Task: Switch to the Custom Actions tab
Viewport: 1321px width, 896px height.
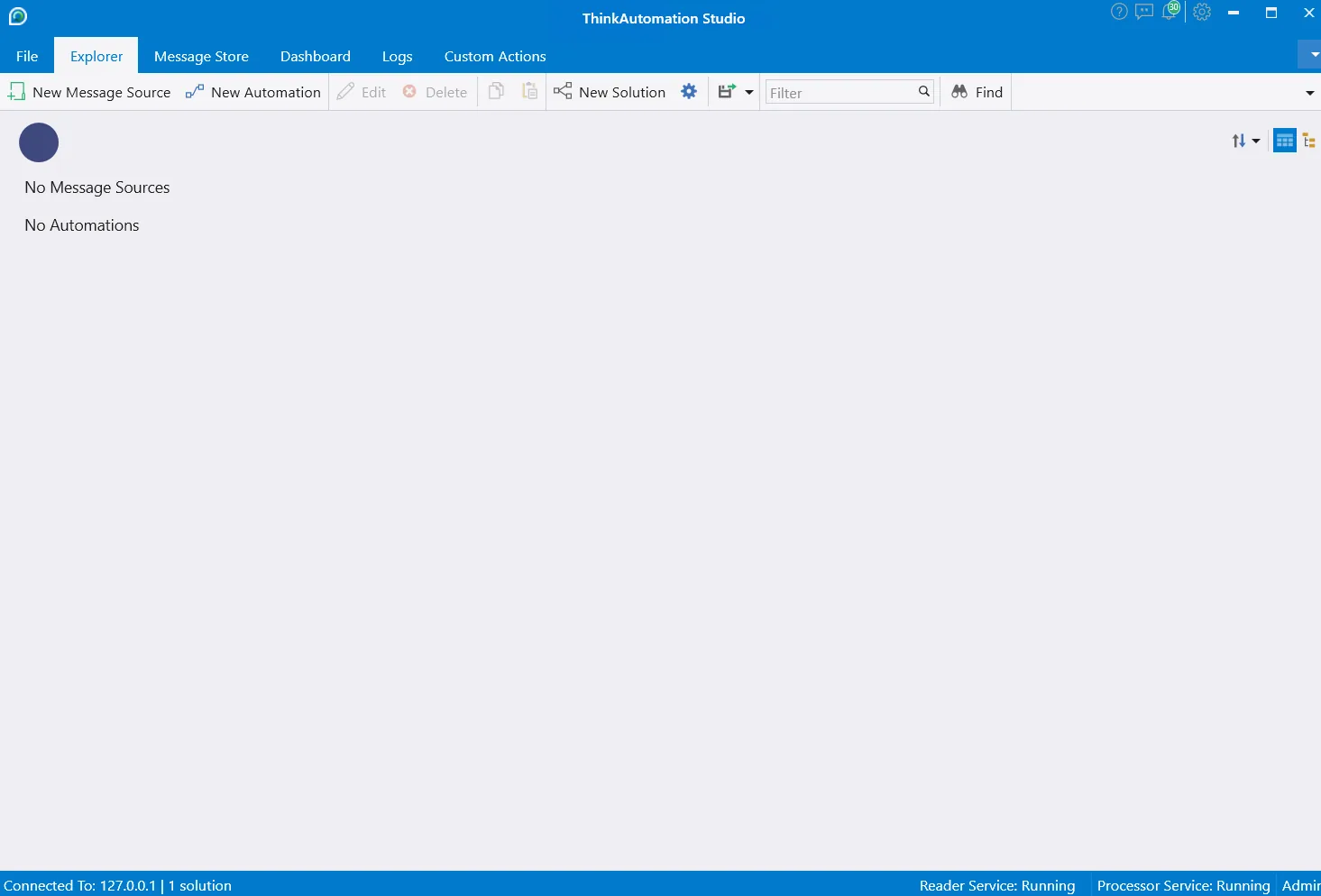Action: click(495, 56)
